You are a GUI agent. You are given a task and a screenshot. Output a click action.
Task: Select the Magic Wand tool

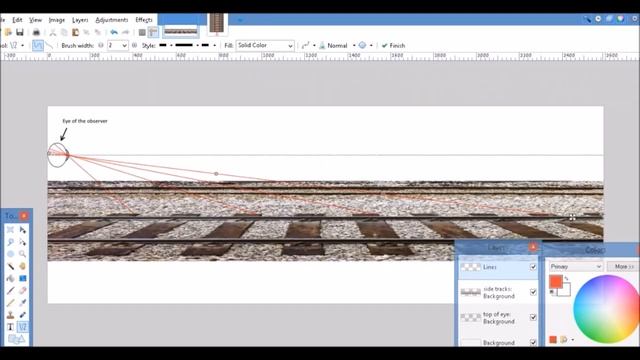[10, 266]
